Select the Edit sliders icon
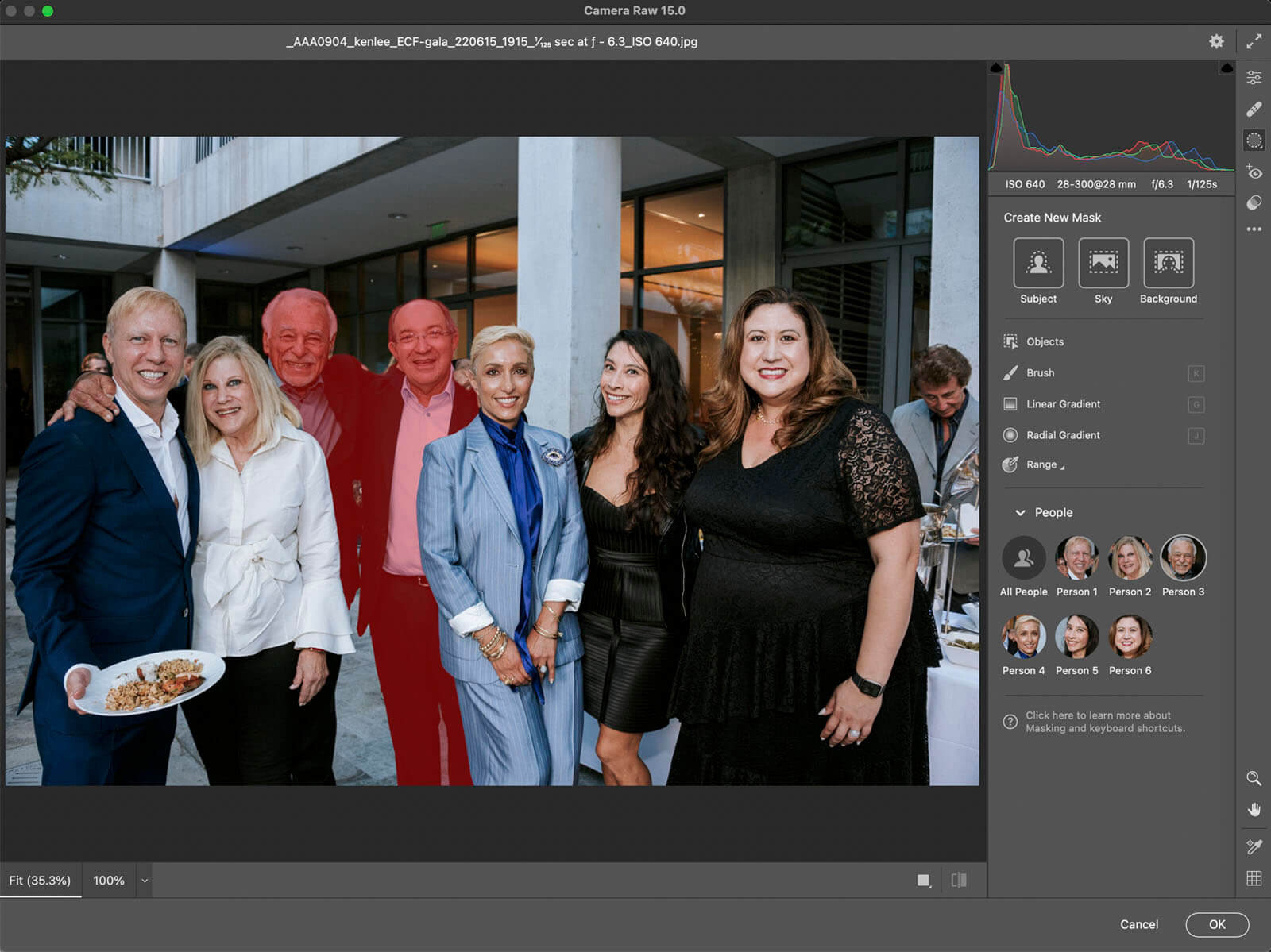The width and height of the screenshot is (1271, 952). click(1254, 78)
